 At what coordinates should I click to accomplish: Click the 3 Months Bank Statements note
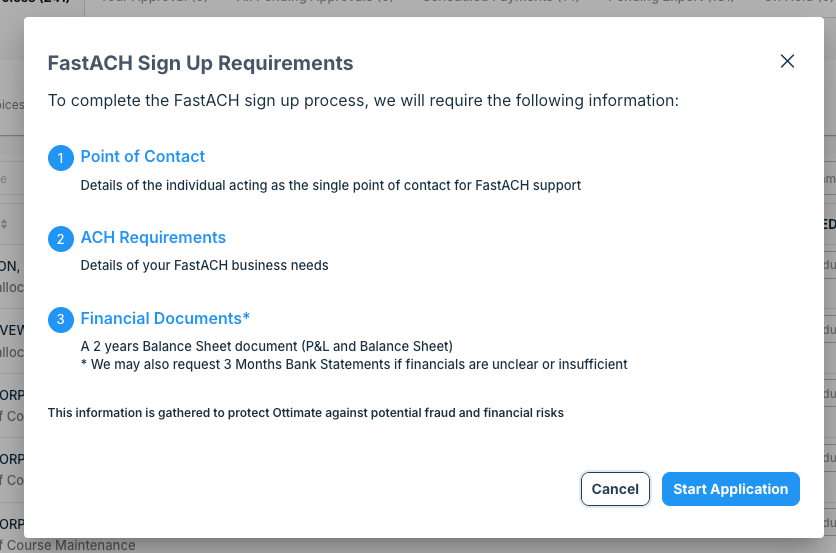(354, 364)
